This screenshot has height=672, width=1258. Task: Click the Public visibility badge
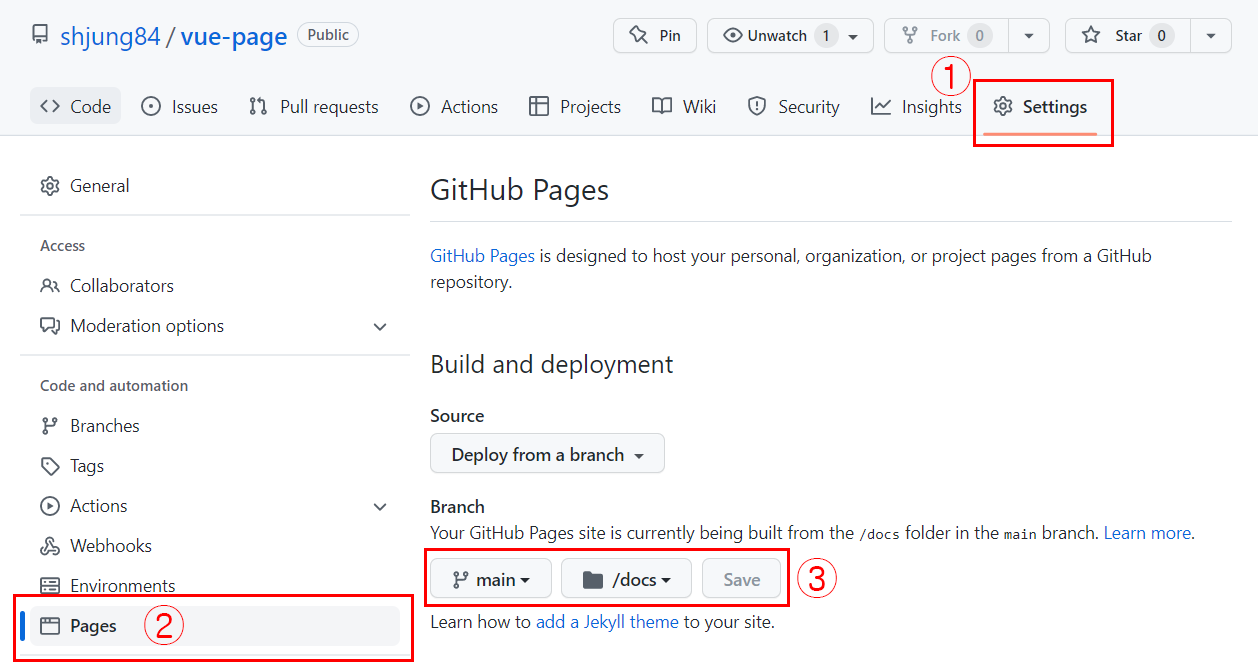pos(328,35)
